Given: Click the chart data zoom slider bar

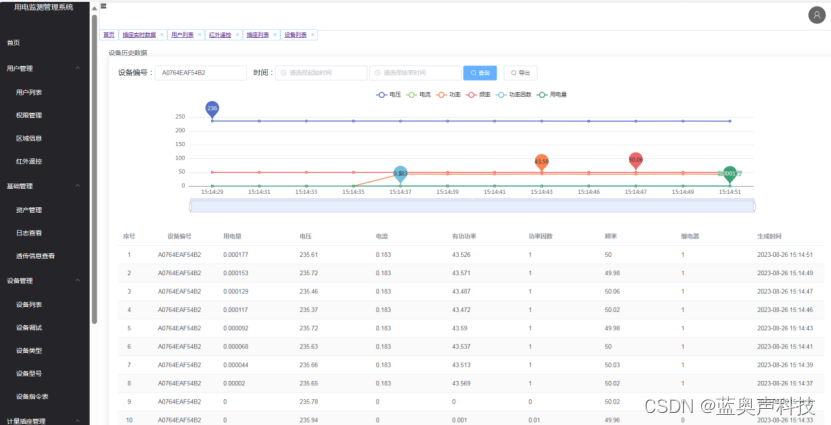Looking at the screenshot, I should pos(472,205).
